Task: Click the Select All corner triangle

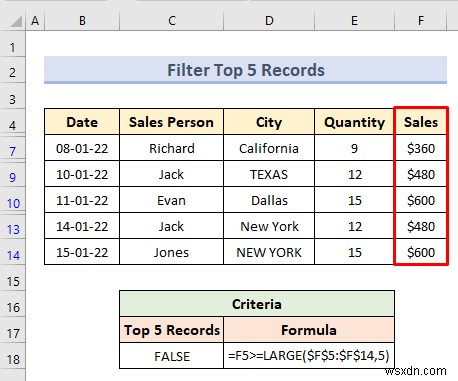Action: click(x=16, y=22)
